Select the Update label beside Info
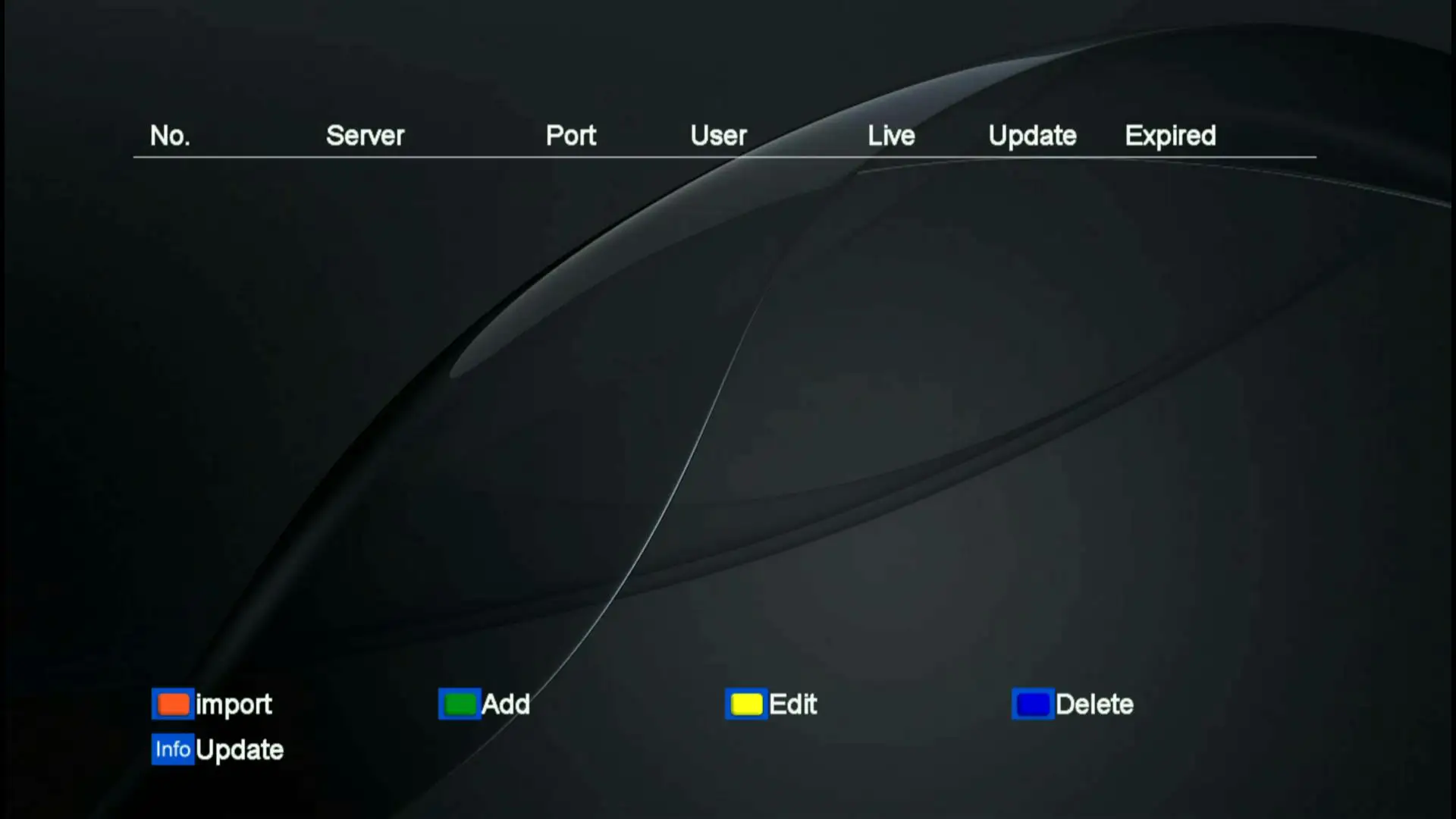The height and width of the screenshot is (819, 1456). pos(240,750)
